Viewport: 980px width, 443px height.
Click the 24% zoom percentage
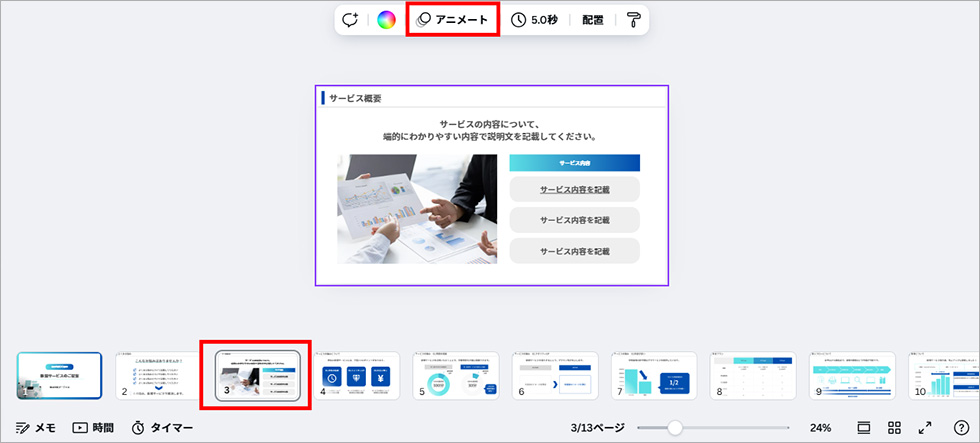[821, 428]
